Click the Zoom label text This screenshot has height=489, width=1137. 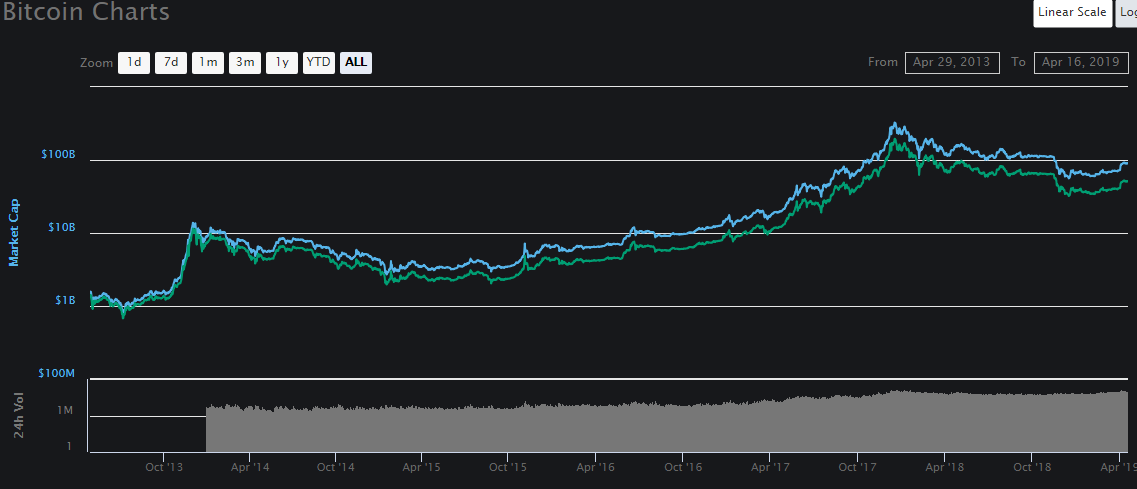[x=96, y=63]
